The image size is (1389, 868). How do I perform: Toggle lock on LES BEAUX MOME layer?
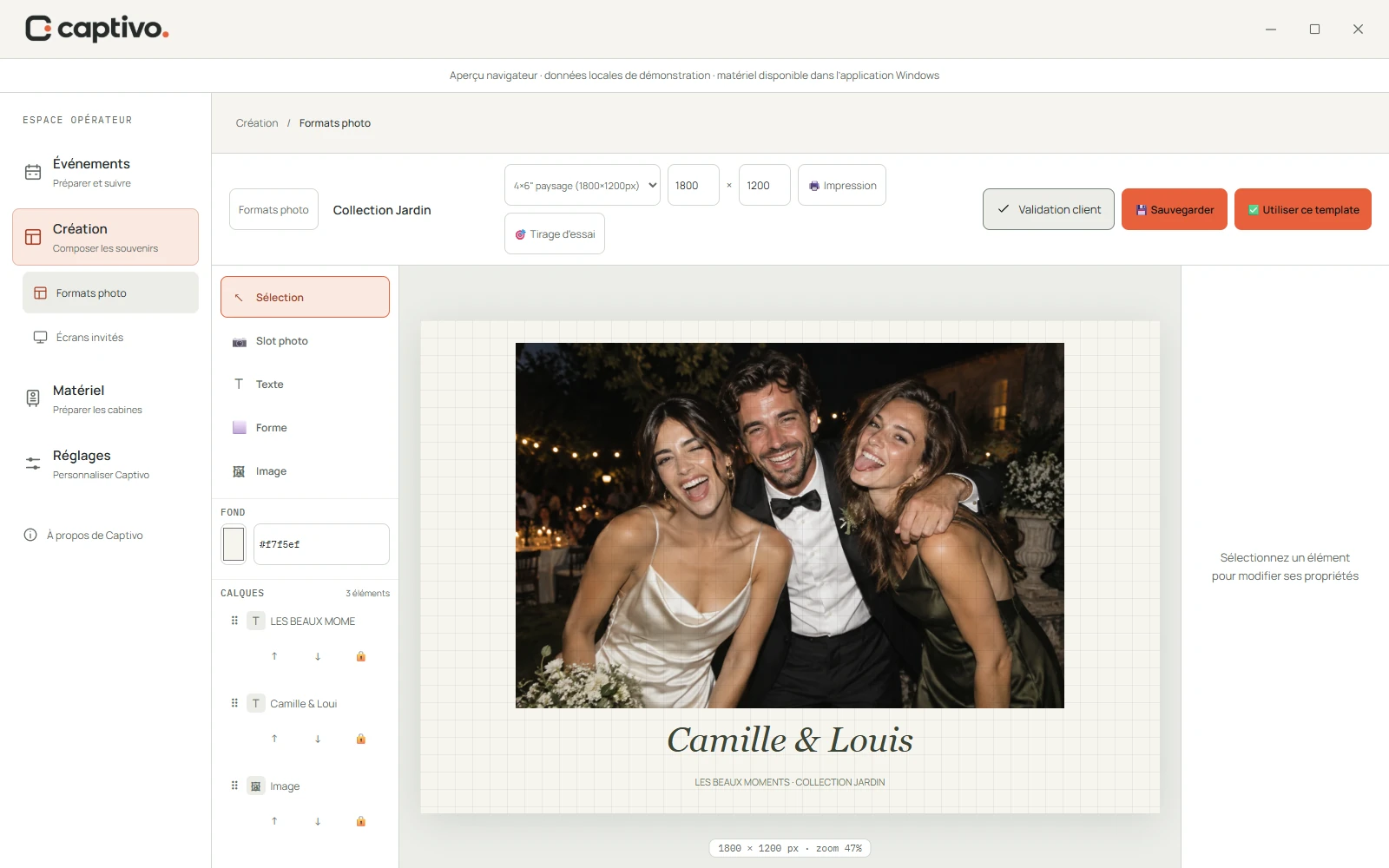click(361, 656)
